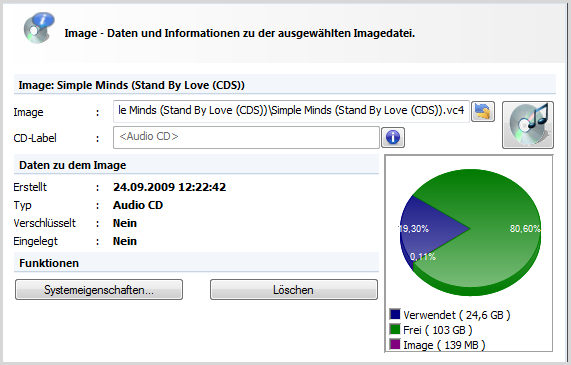The image size is (571, 365).
Task: Click the Frei ( 103 GB ) legend text
Action: 438,330
